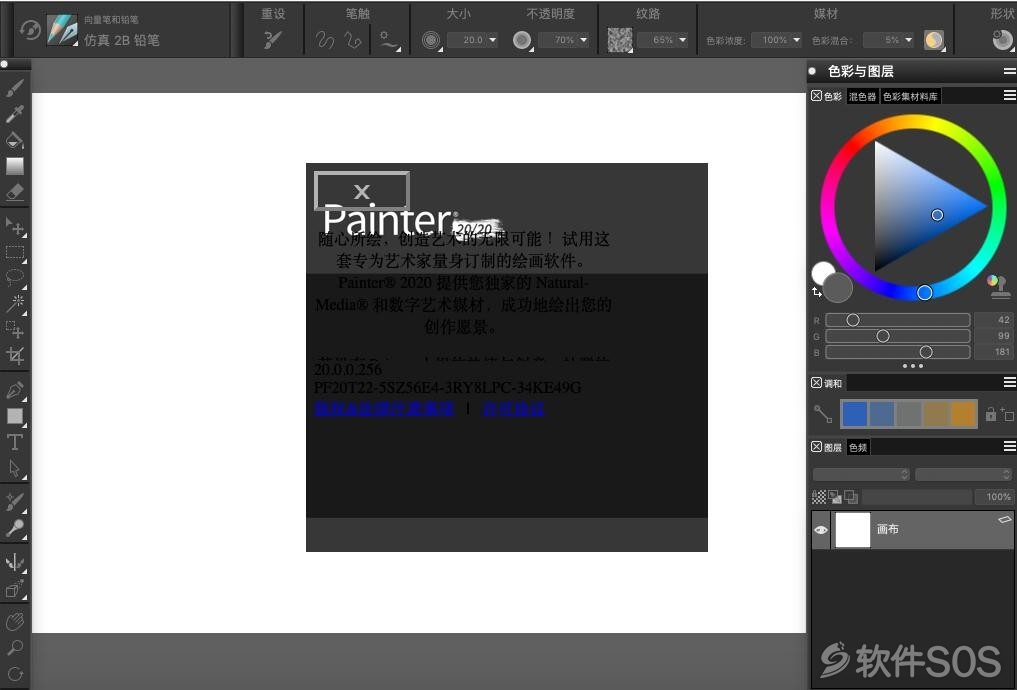This screenshot has width=1017, height=690.
Task: Select the Dodge tool
Action: [x=14, y=529]
